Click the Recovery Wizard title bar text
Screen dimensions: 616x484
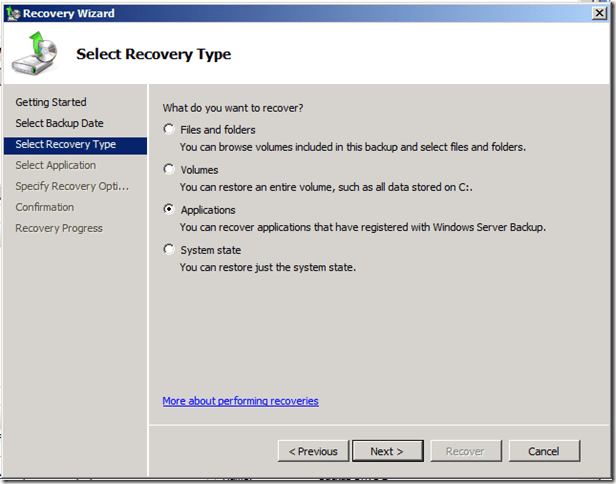(68, 13)
